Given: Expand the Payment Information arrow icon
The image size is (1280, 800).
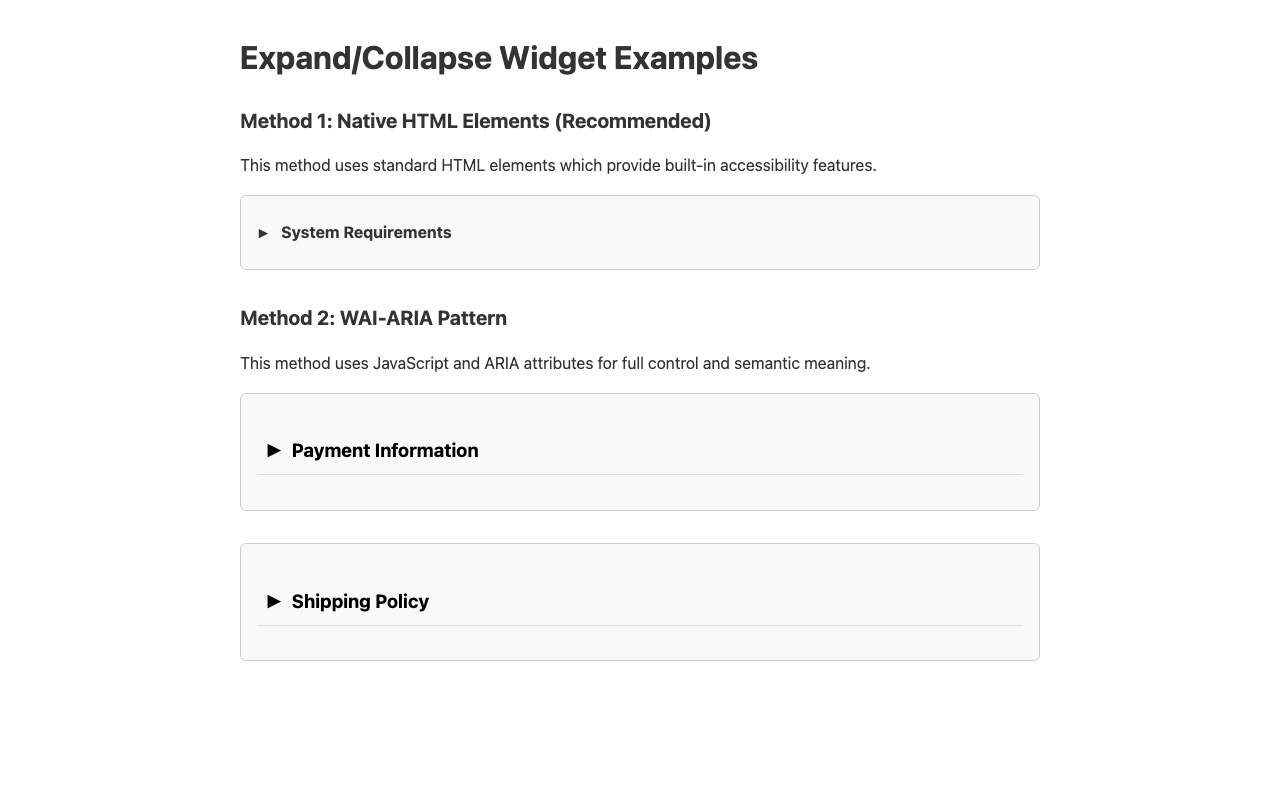Looking at the screenshot, I should [274, 451].
